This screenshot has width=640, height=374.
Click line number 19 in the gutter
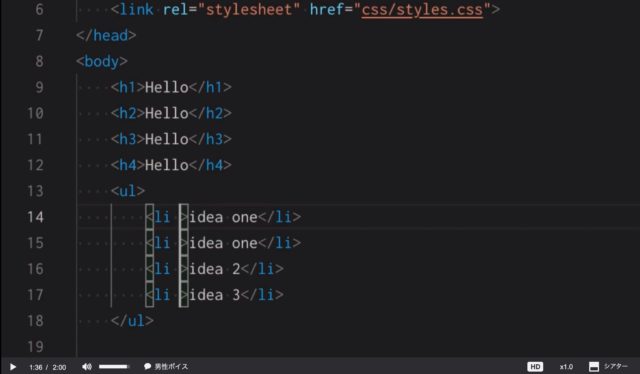point(36,347)
